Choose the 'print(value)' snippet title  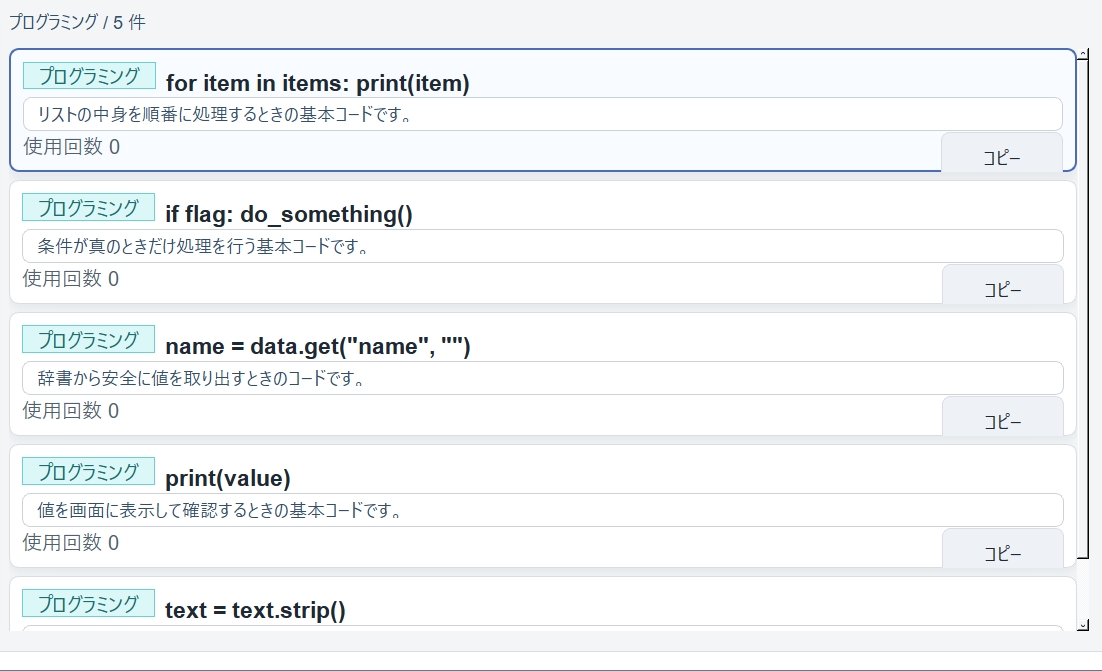pyautogui.click(x=228, y=478)
